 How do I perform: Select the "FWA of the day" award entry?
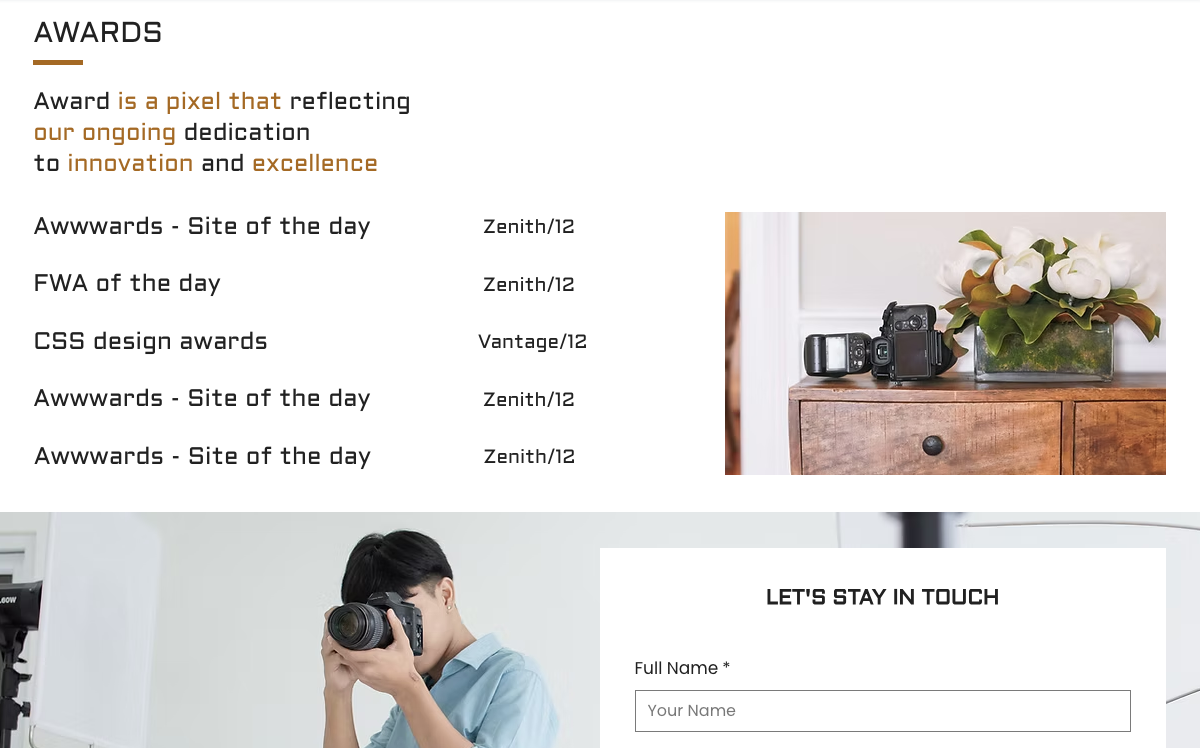click(x=127, y=283)
